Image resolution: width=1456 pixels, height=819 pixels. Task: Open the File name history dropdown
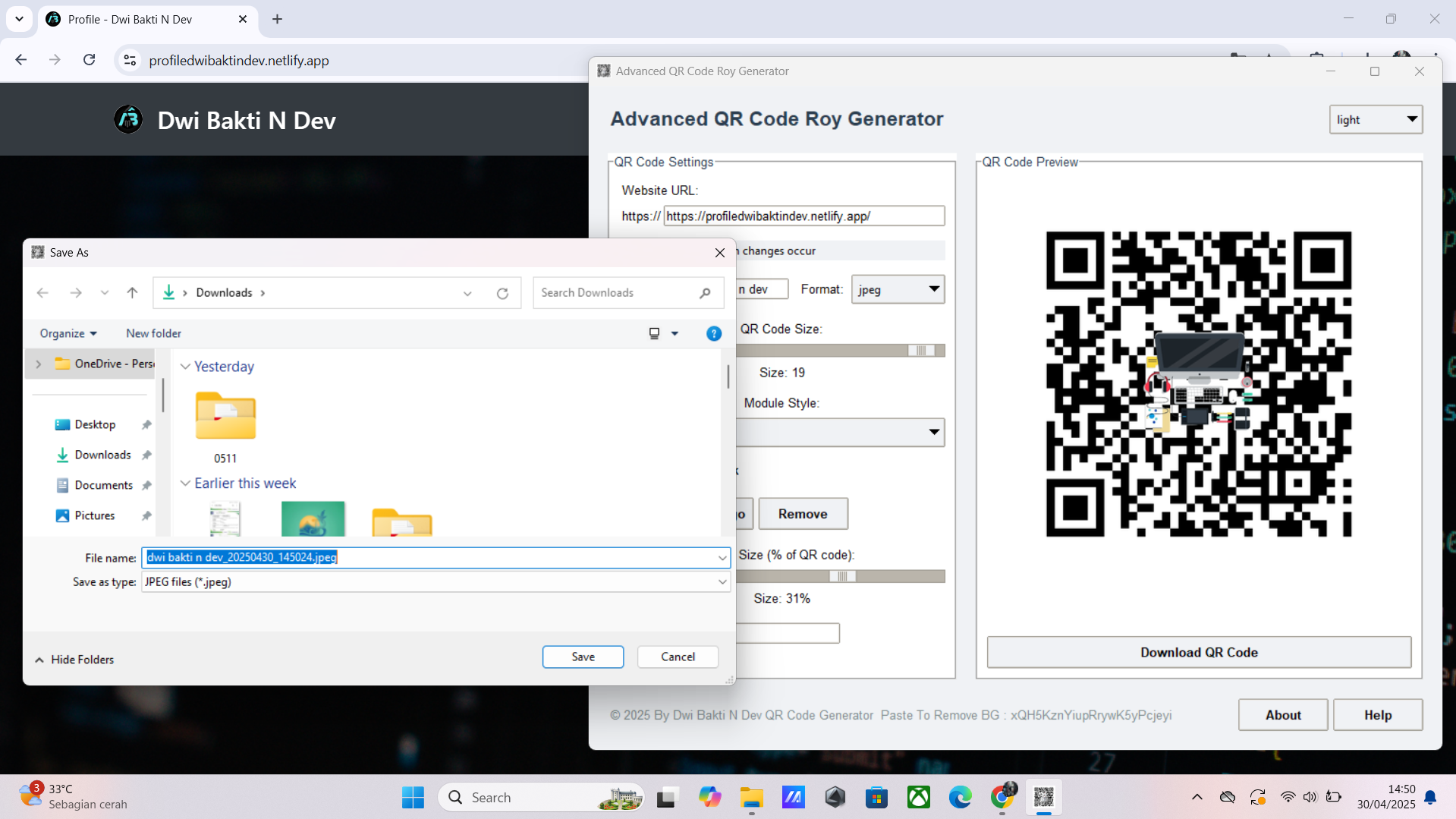point(722,558)
